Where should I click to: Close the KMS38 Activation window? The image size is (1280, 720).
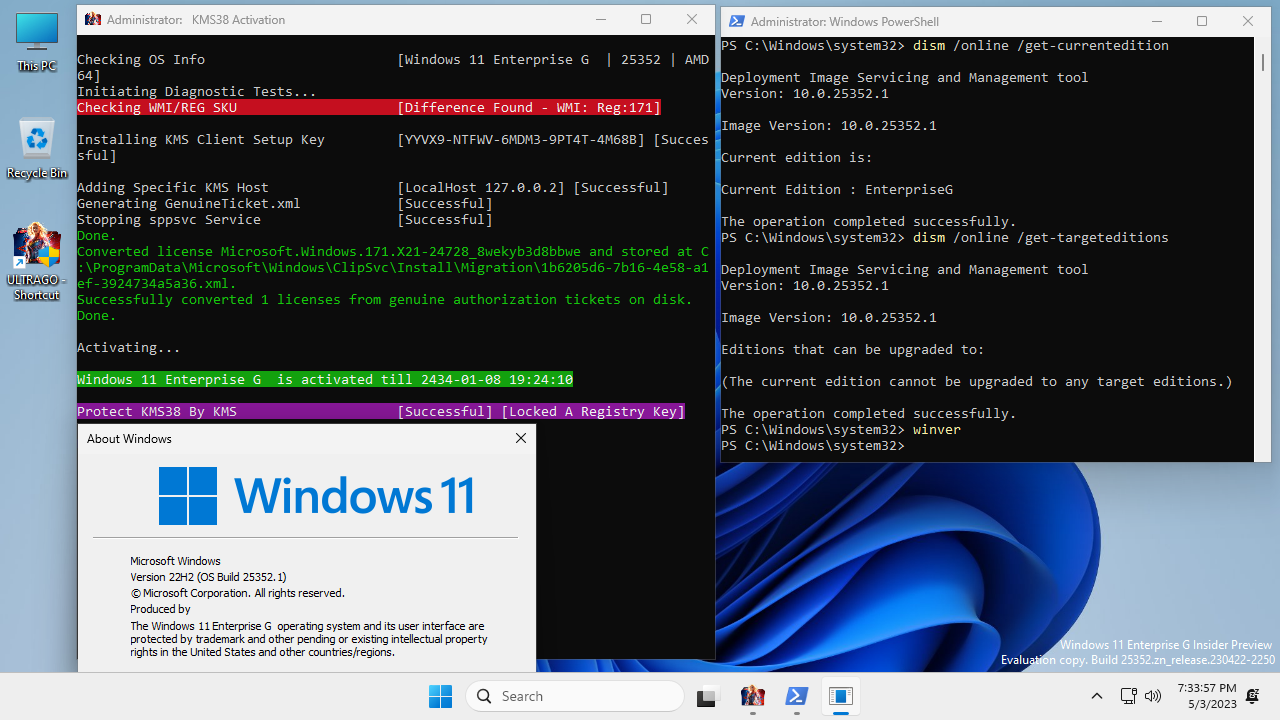click(692, 19)
